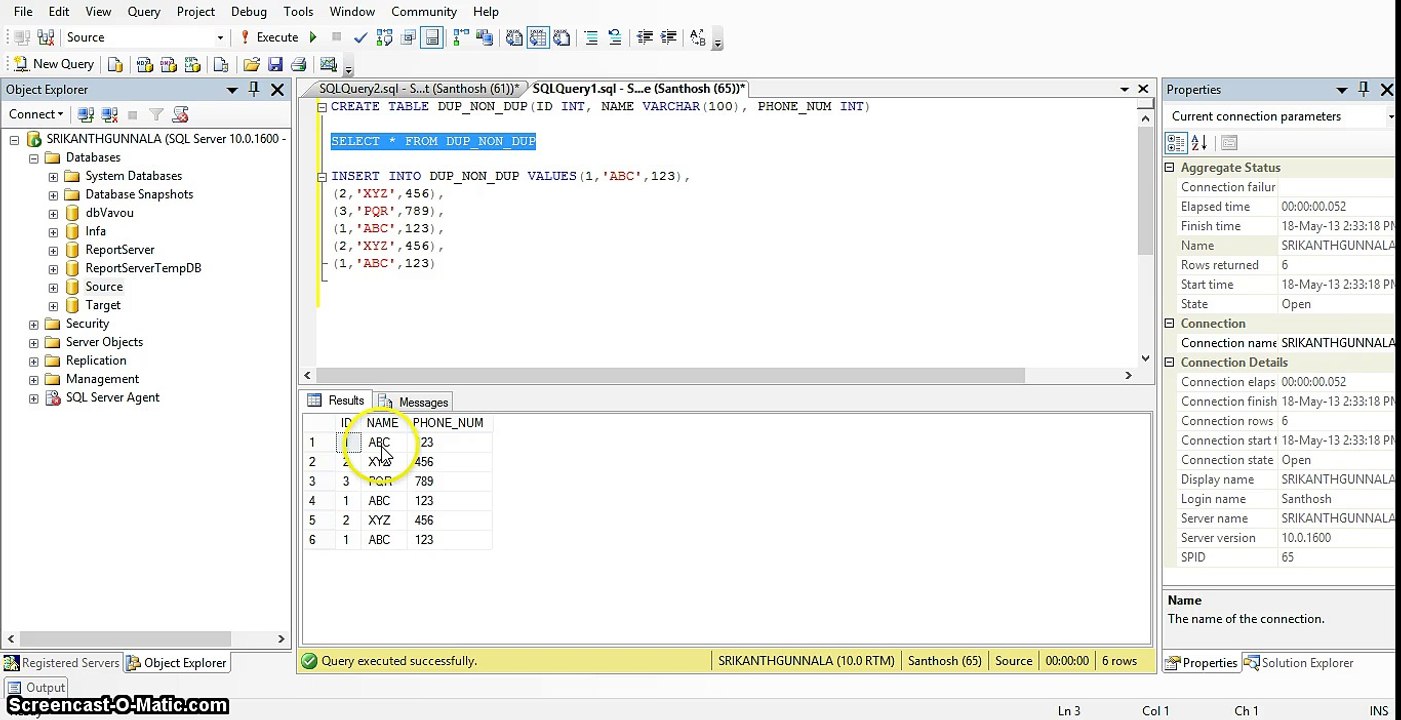Comment out the selected lines
Image resolution: width=1401 pixels, height=720 pixels.
[x=591, y=38]
